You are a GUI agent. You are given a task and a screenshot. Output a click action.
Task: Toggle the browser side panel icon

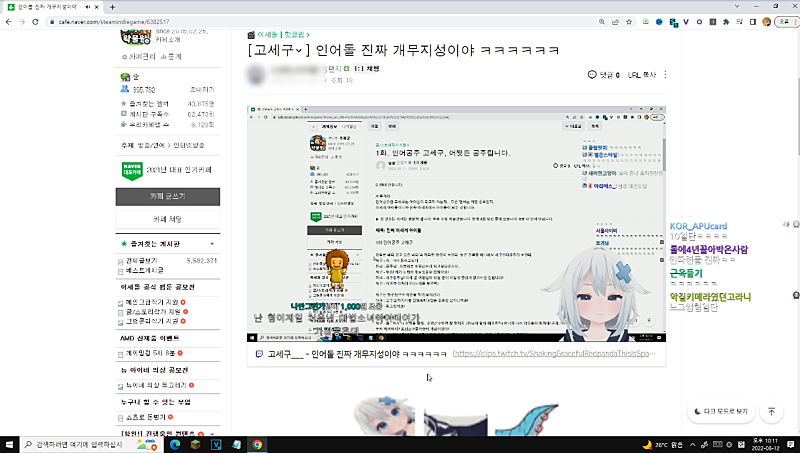click(x=753, y=22)
